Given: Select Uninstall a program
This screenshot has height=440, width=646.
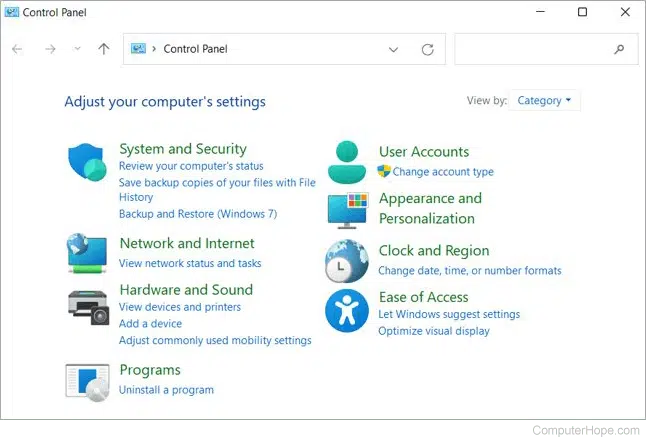Looking at the screenshot, I should pos(166,390).
